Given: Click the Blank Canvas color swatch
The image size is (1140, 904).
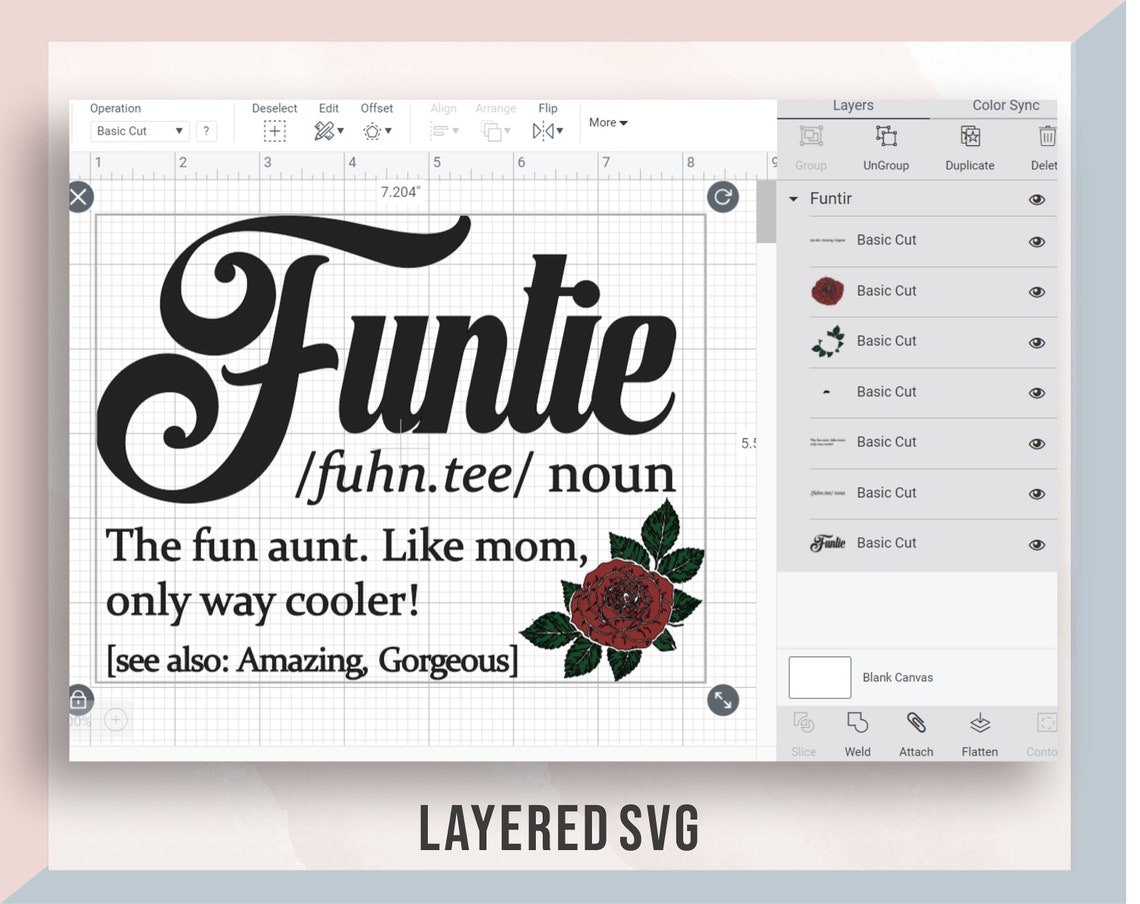Looking at the screenshot, I should pyautogui.click(x=819, y=677).
